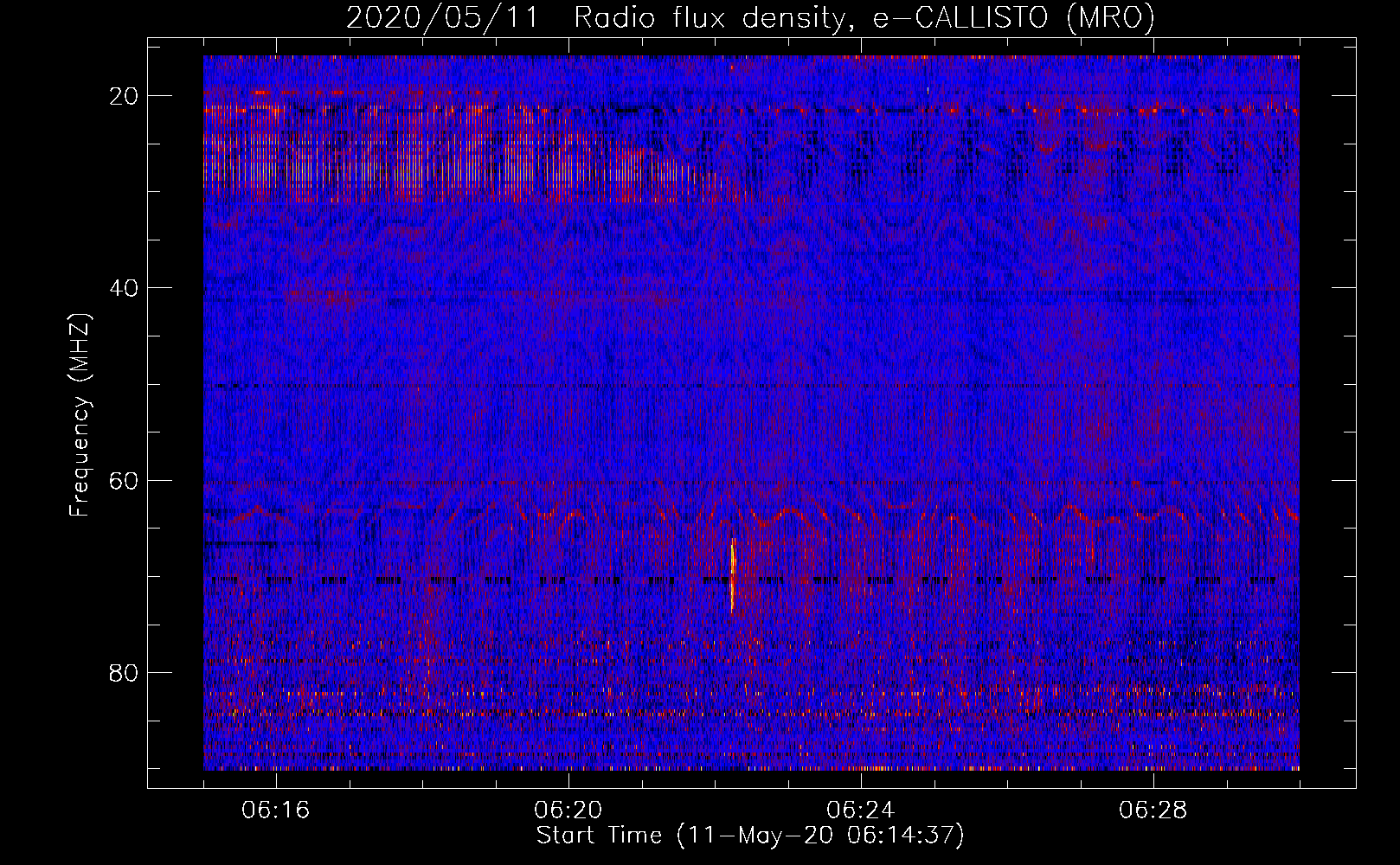Click the 40 MHz frequency tick label
This screenshot has height=865, width=1400.
tap(125, 288)
